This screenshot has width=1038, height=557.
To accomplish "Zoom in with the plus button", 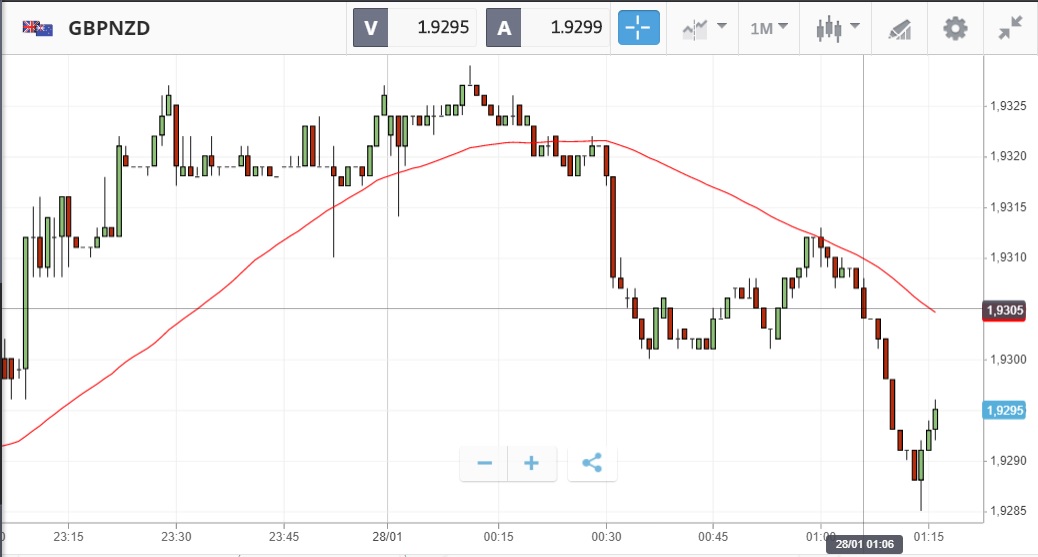I will coord(532,463).
